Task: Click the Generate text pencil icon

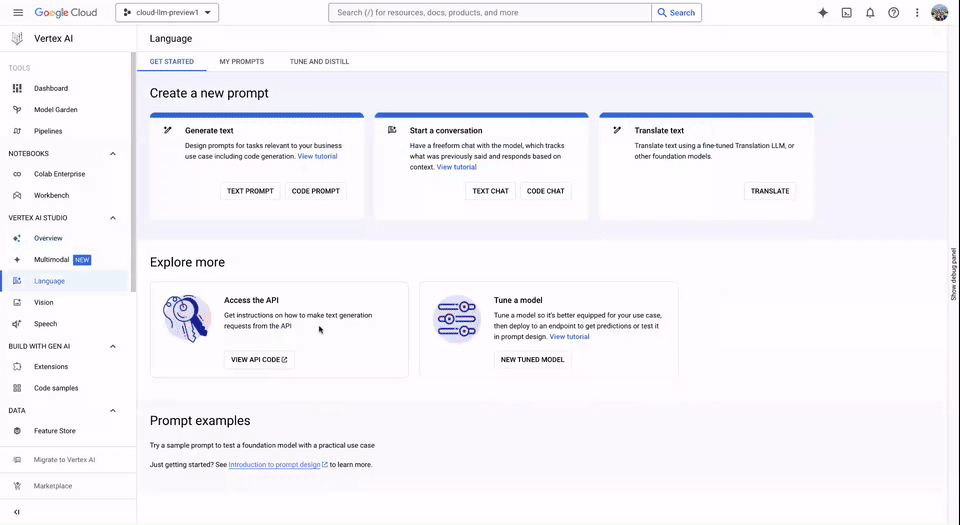Action: click(x=168, y=130)
